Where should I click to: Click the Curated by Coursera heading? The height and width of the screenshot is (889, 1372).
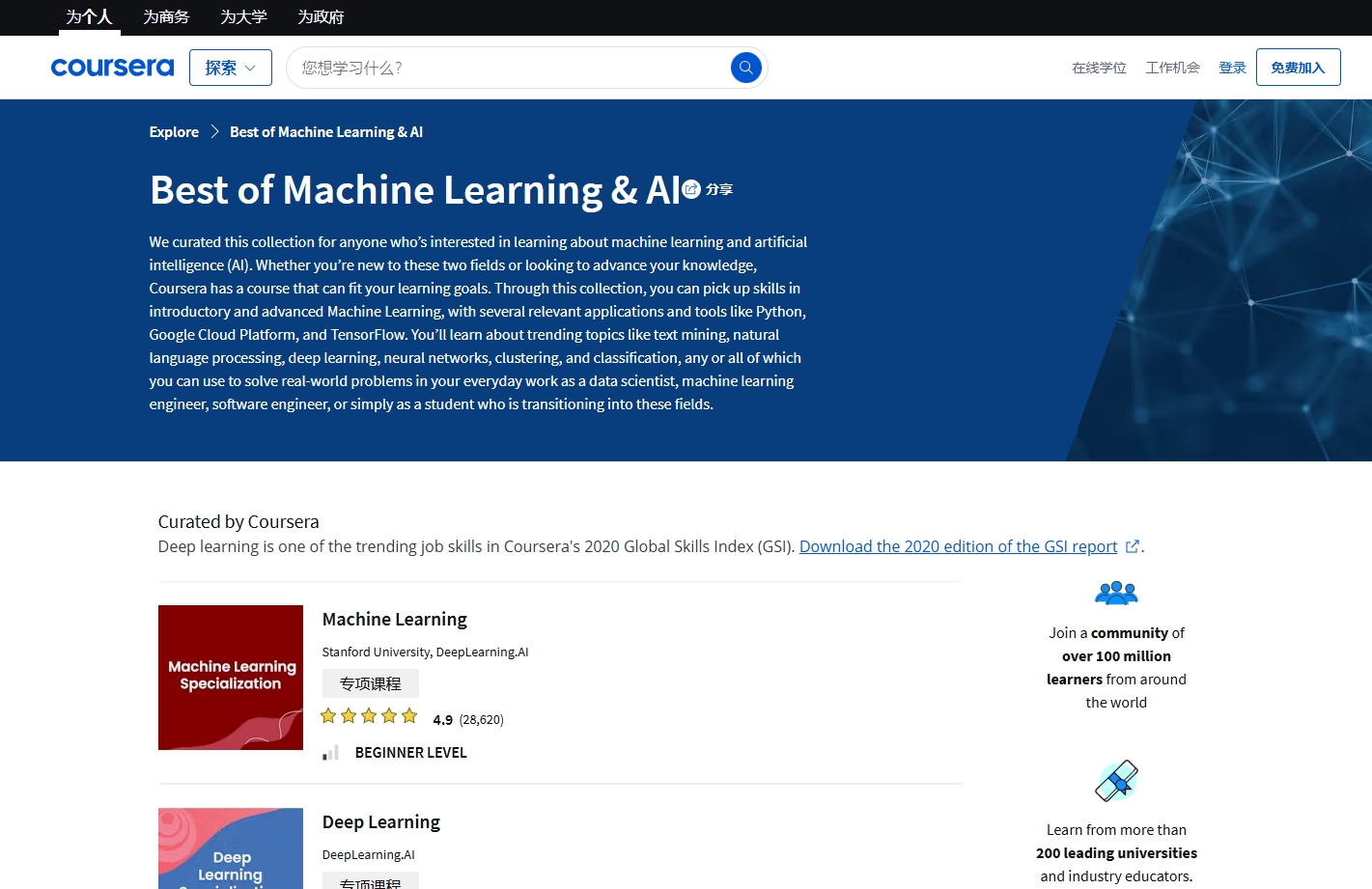click(x=238, y=522)
